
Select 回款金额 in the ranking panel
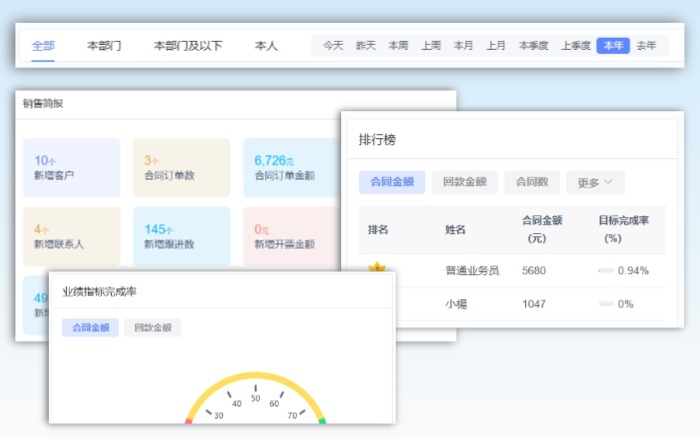pyautogui.click(x=465, y=182)
